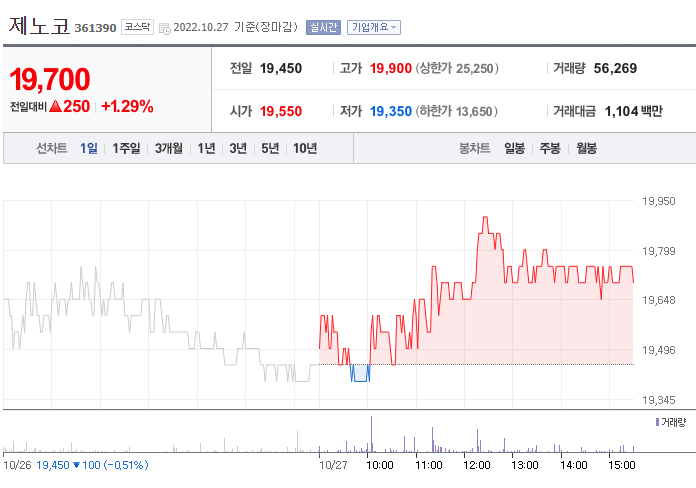Click the 12:00 time axis label
Image resolution: width=696 pixels, height=488 pixels.
[x=476, y=465]
